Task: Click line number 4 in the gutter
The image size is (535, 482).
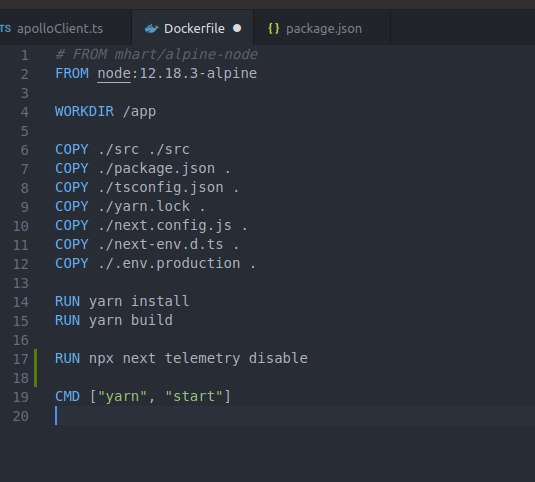Action: (24, 112)
